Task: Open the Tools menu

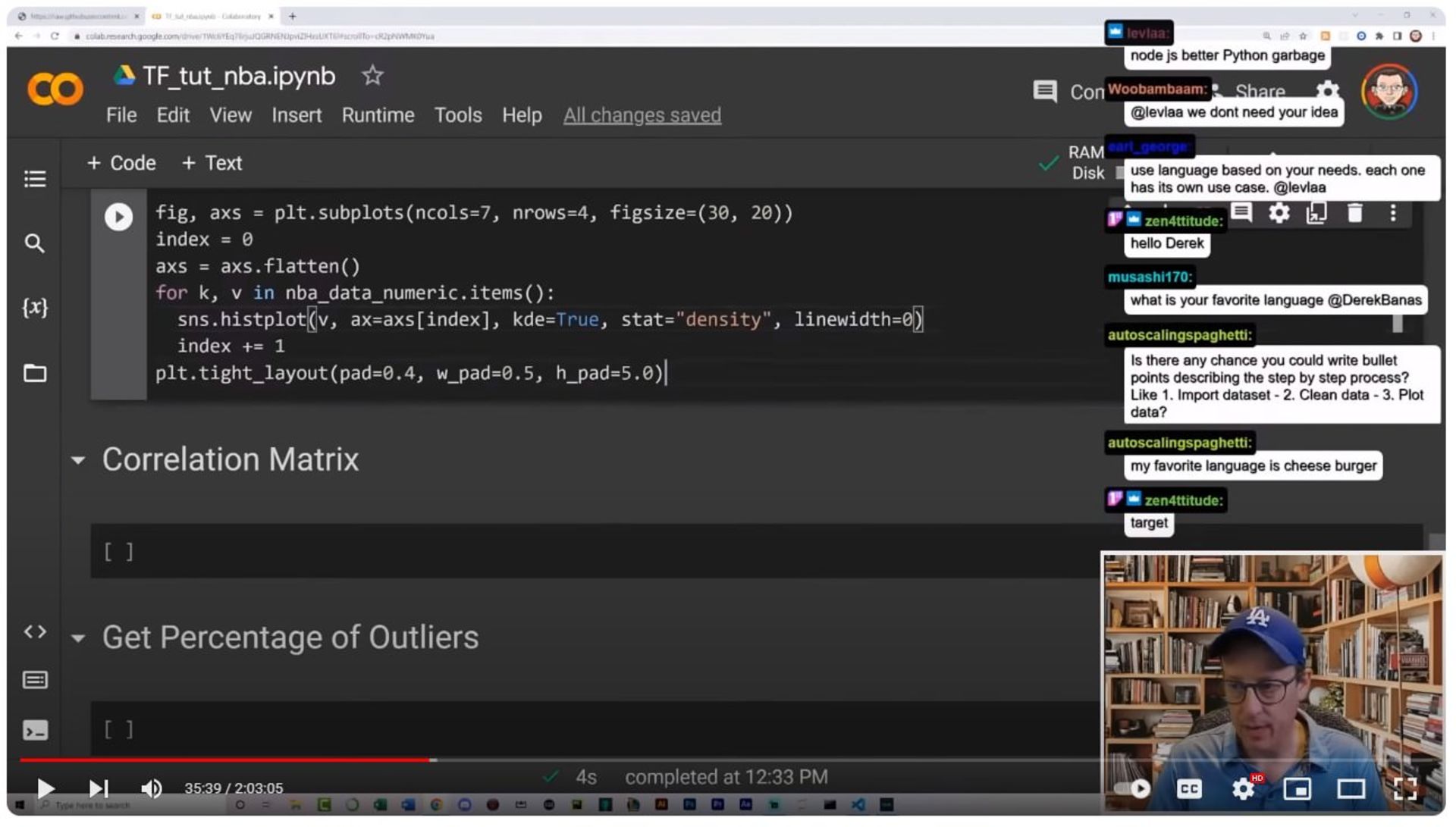Action: click(x=458, y=115)
